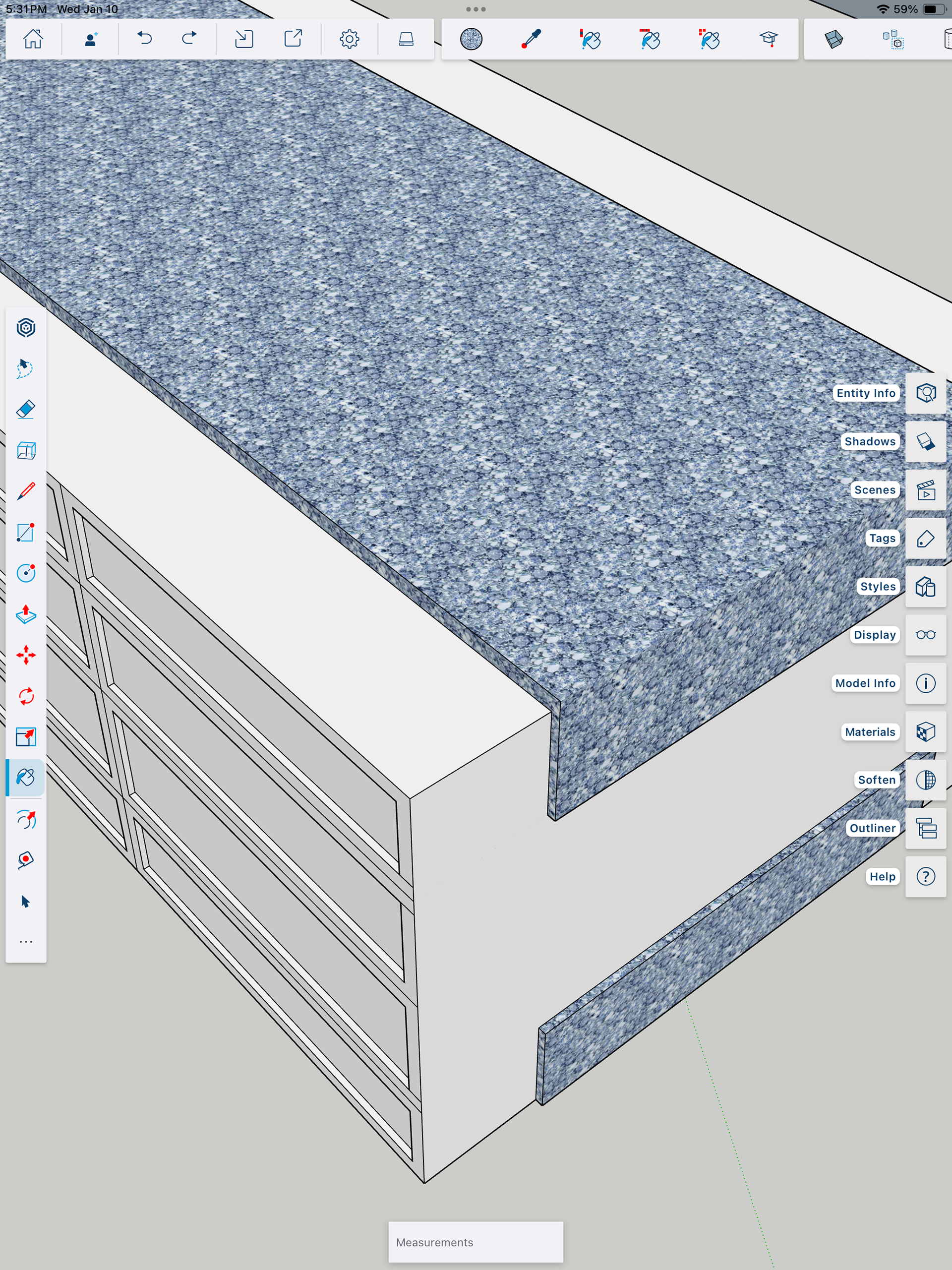The height and width of the screenshot is (1270, 952).
Task: Select the Pencil line tool
Action: 26,491
